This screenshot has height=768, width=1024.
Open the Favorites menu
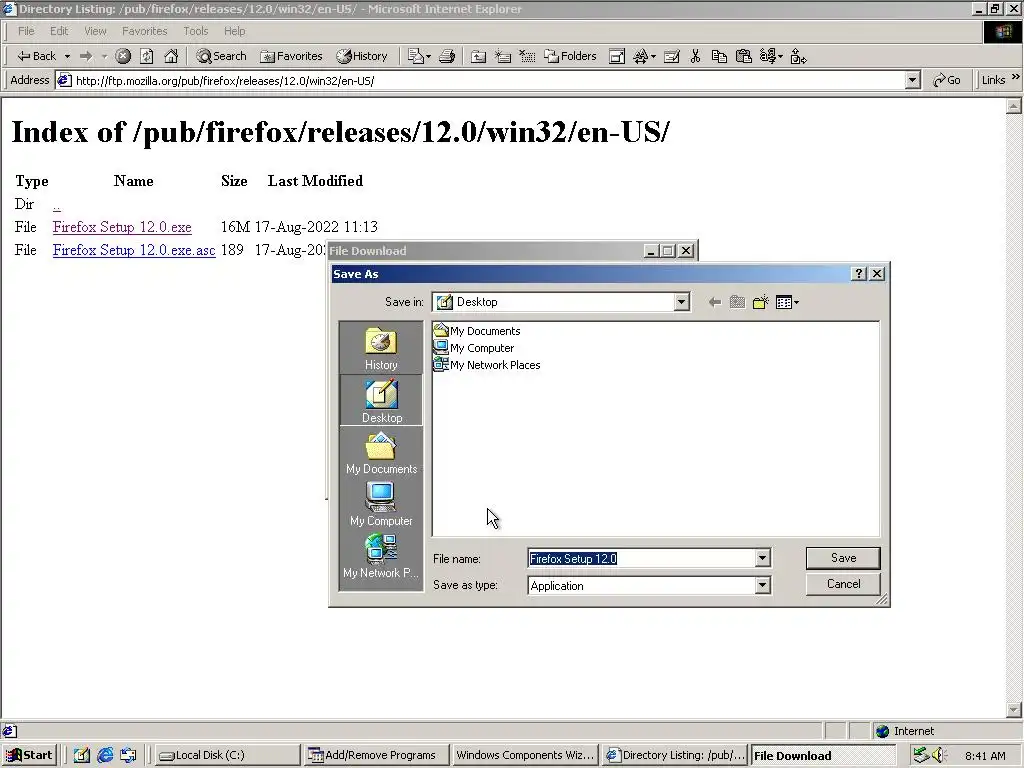pyautogui.click(x=144, y=31)
